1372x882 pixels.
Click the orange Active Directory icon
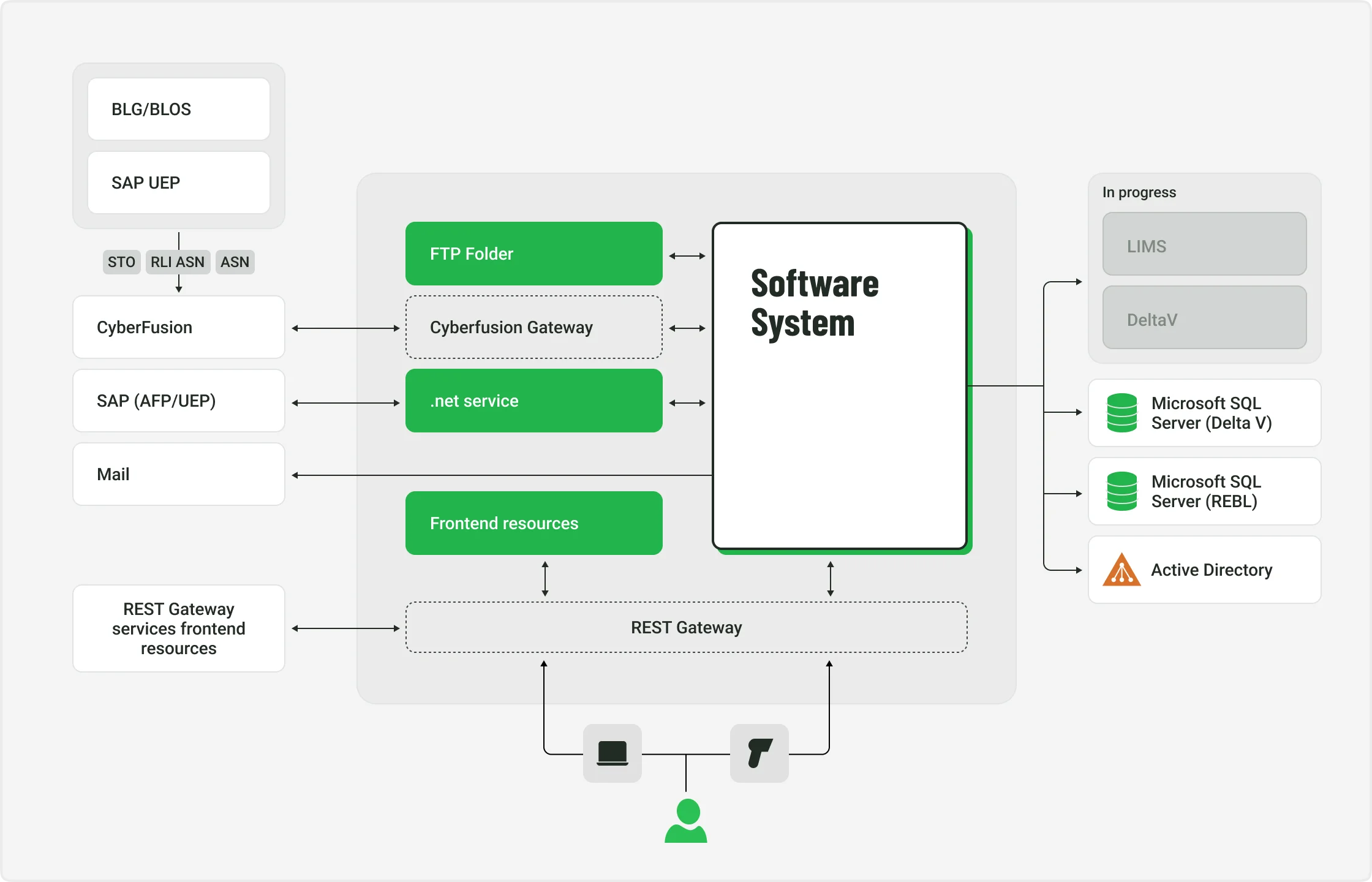[x=1121, y=570]
